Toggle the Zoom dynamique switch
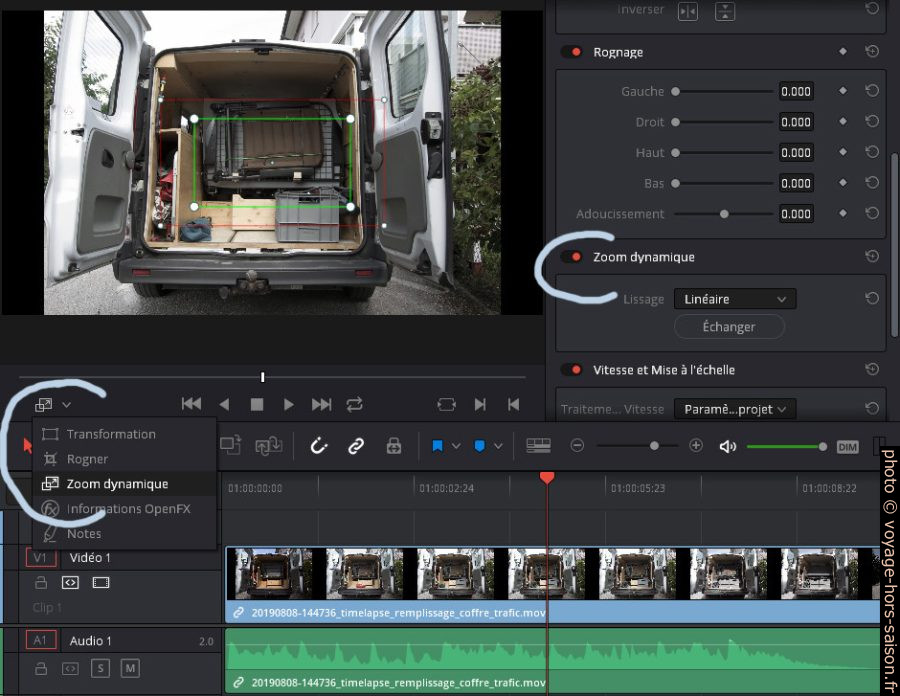Screen dimensions: 900x696 click(572, 257)
